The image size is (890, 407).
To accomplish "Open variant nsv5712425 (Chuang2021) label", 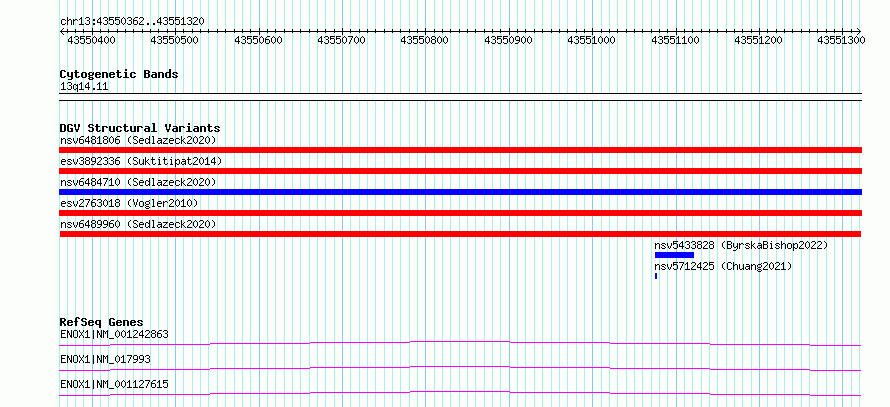I will pos(723,266).
